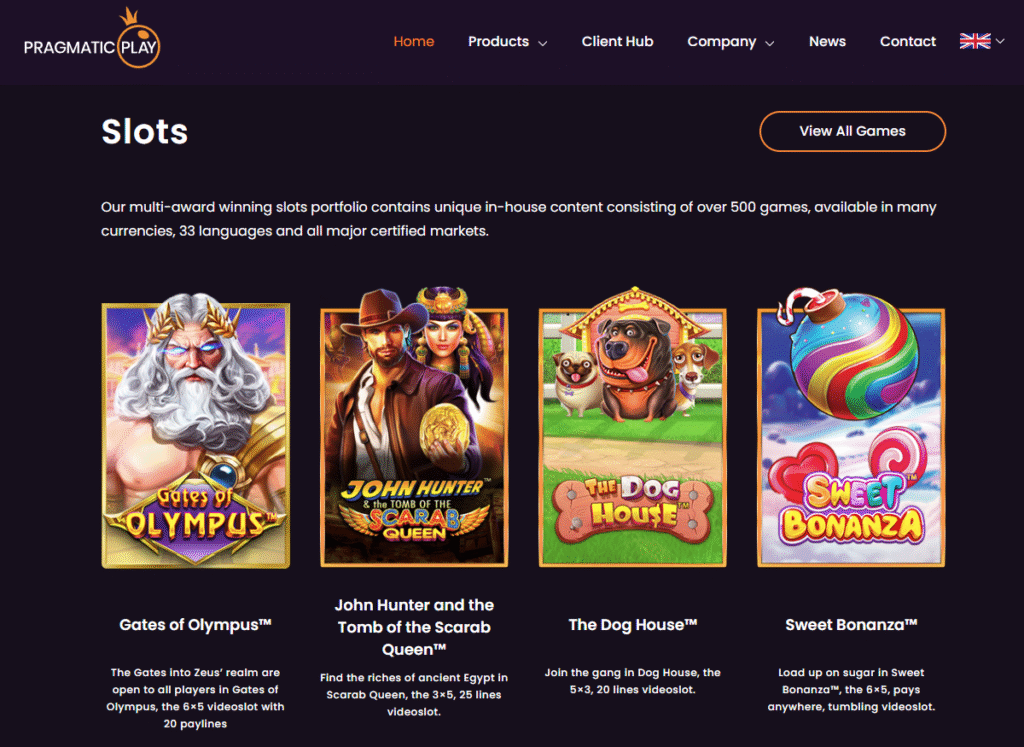The image size is (1024, 747).
Task: Click the UK flag language icon
Action: coord(975,41)
